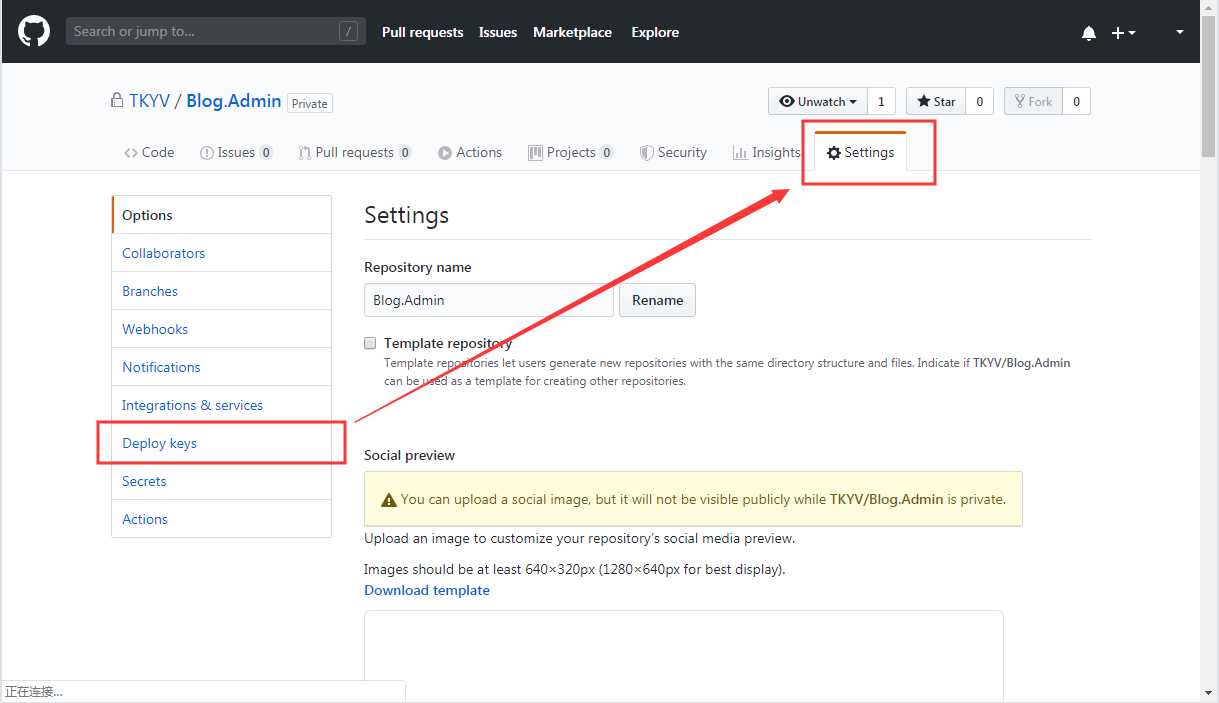Screen dimensions: 1219x703
Task: Click the warning triangle in social preview notice
Action: tap(389, 499)
